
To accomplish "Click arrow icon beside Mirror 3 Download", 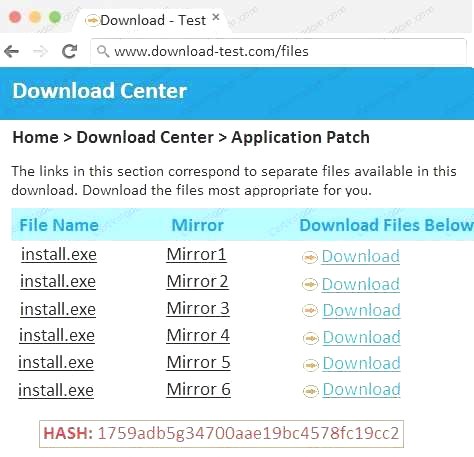I will point(310,311).
